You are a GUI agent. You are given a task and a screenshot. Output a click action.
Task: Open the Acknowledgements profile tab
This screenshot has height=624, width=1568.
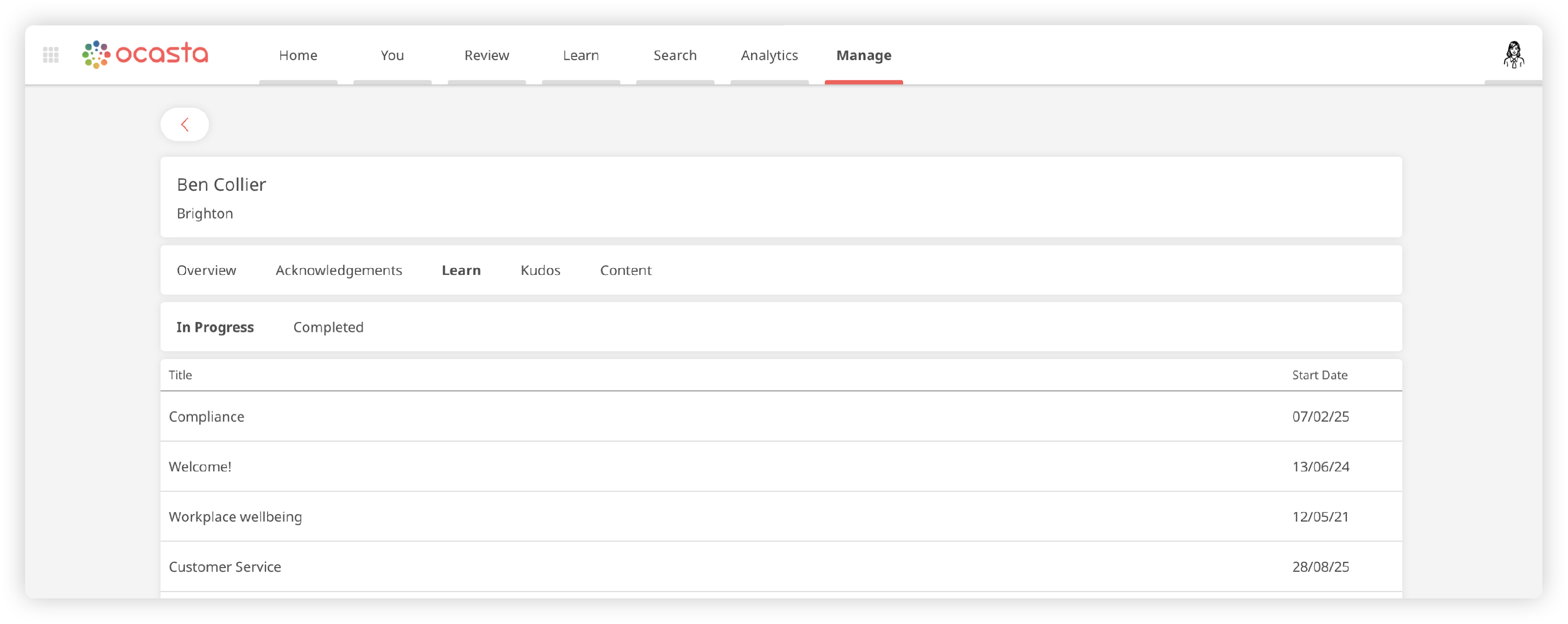339,270
